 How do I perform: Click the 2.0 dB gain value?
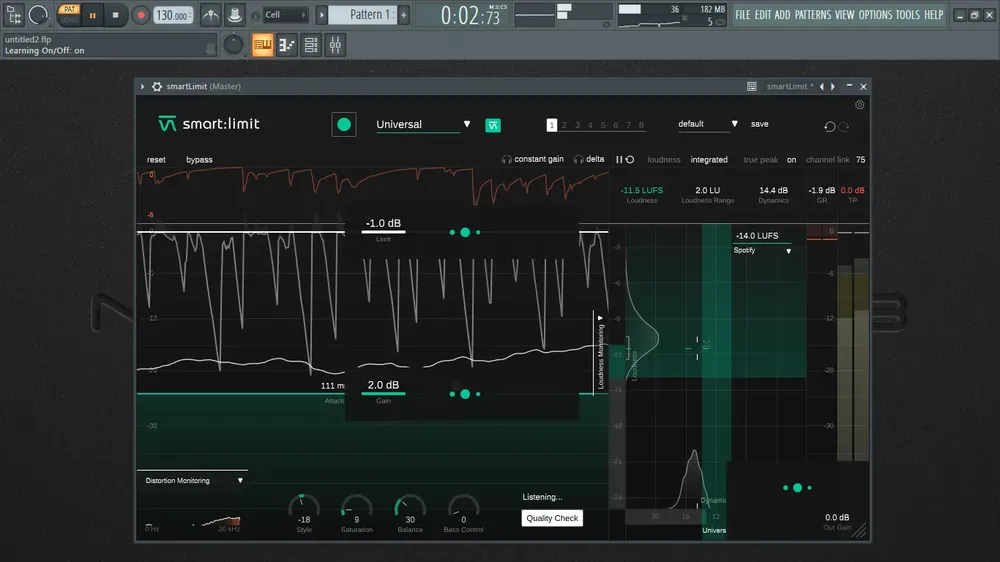coord(383,385)
